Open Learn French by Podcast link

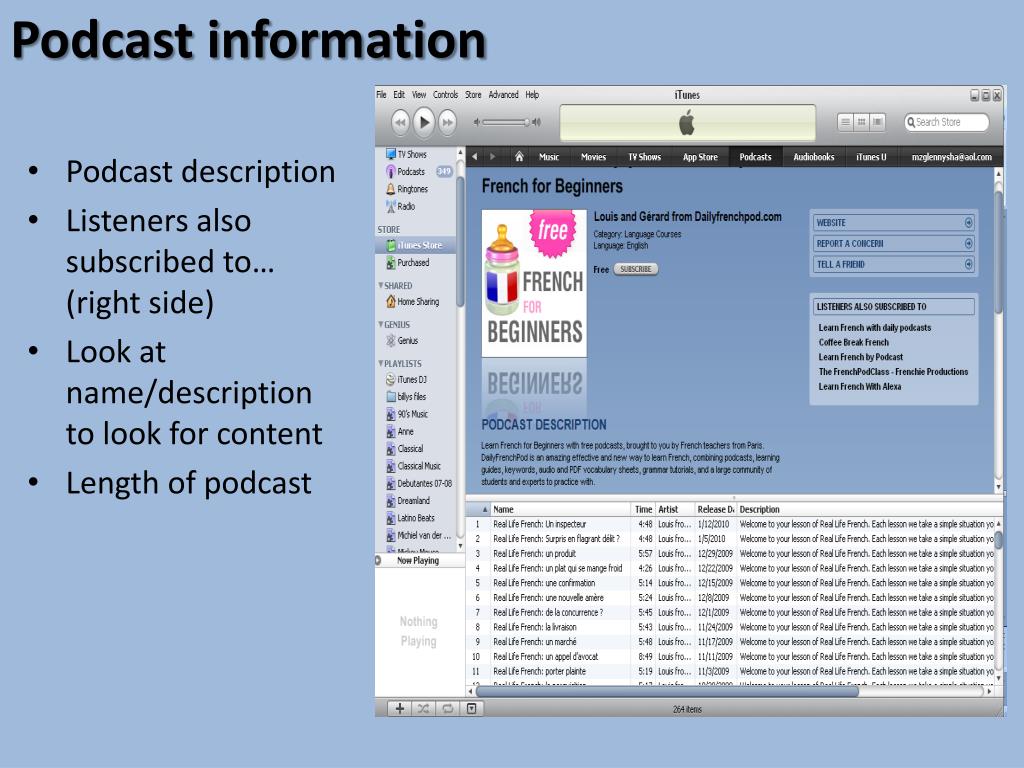(x=861, y=357)
